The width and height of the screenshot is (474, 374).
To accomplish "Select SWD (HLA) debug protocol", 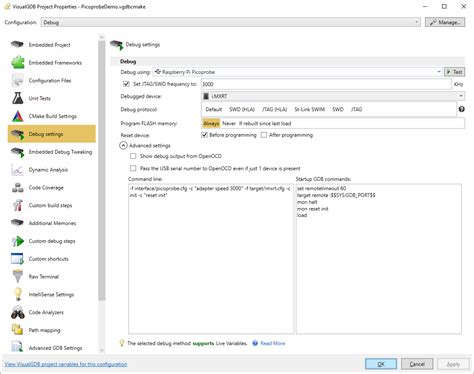I will pyautogui.click(x=242, y=109).
